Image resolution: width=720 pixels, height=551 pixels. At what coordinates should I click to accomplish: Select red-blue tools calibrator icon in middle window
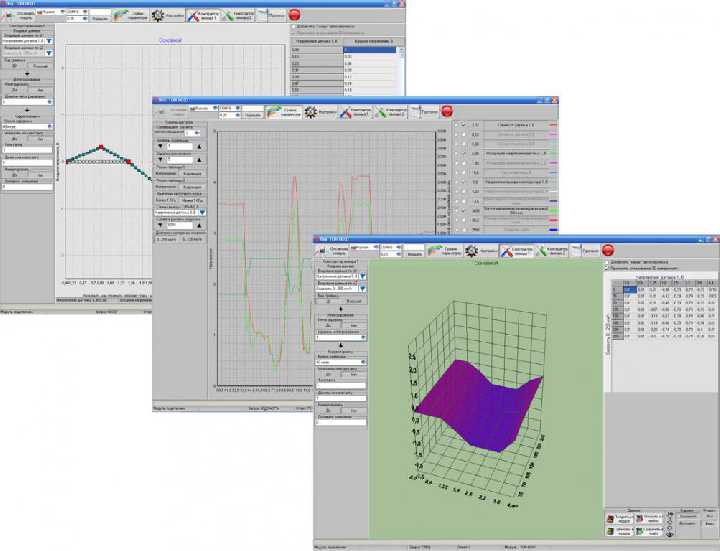pyautogui.click(x=346, y=112)
